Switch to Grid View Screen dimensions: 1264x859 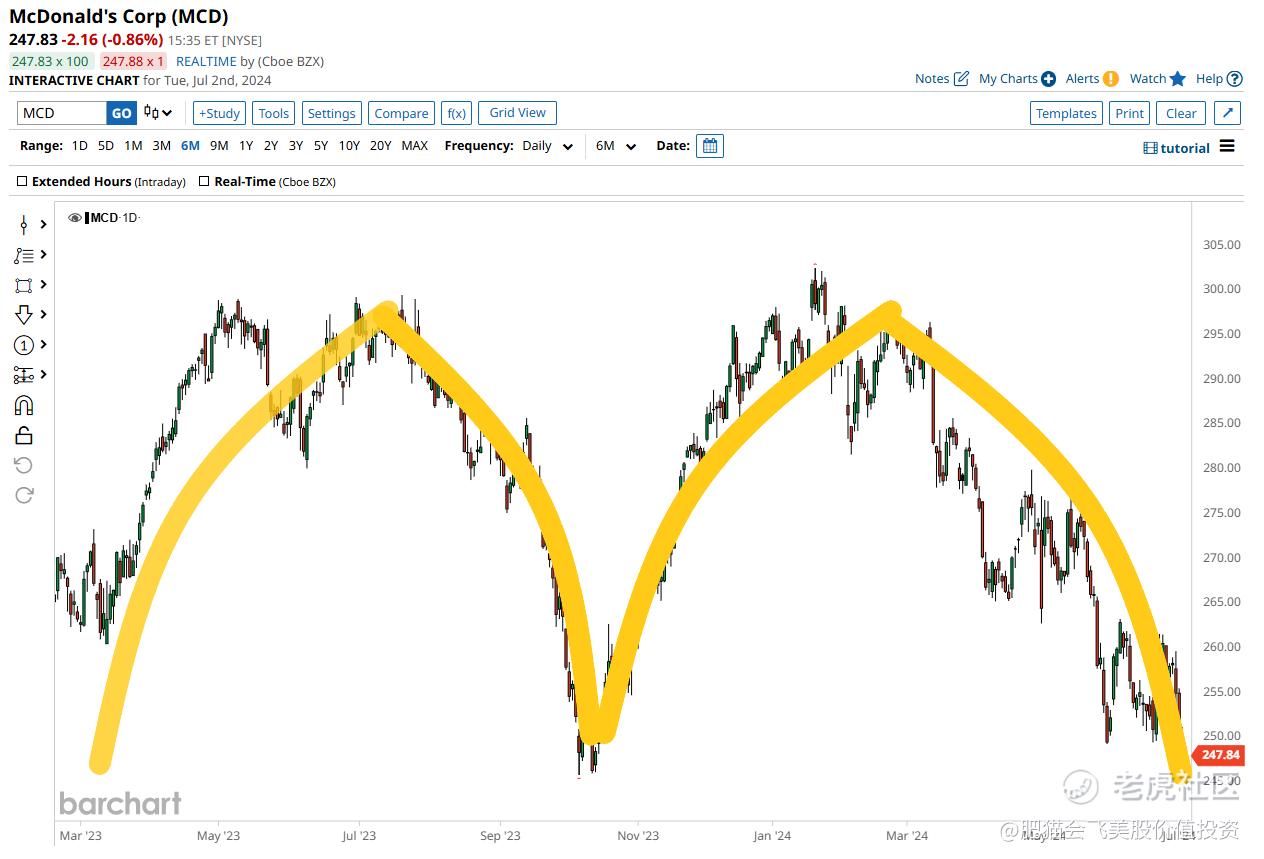(518, 113)
